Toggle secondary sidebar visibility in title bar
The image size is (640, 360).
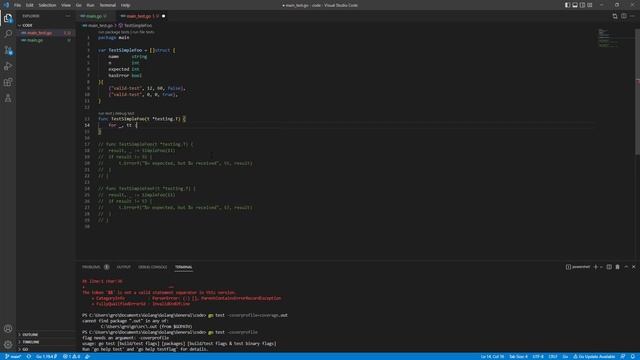point(582,5)
